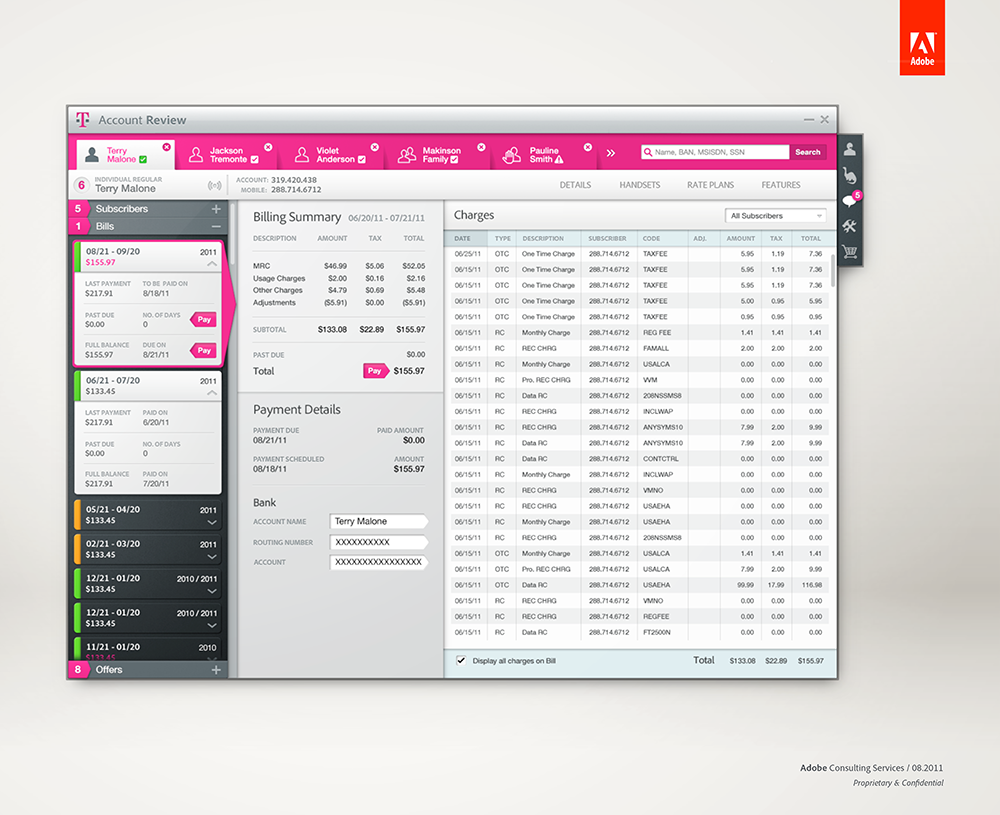This screenshot has width=1000, height=815.
Task: Click the signal broadcast icon beside Terry Malone
Action: (214, 186)
